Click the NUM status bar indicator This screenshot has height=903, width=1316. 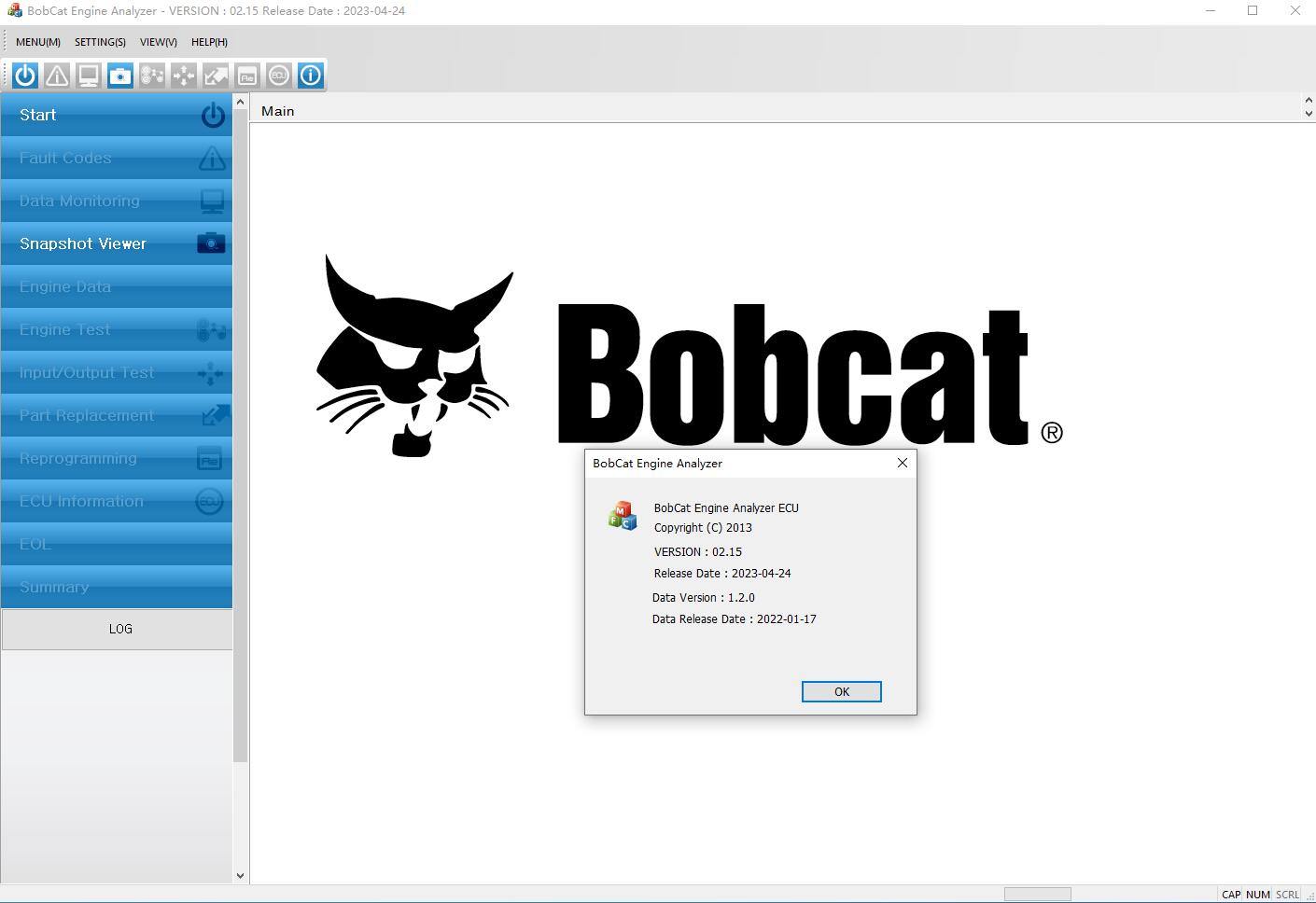coord(1258,894)
